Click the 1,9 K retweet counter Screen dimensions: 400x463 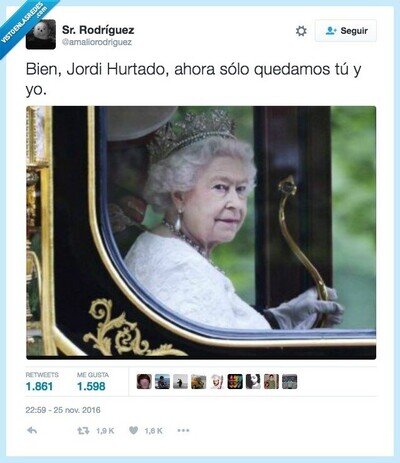(105, 431)
